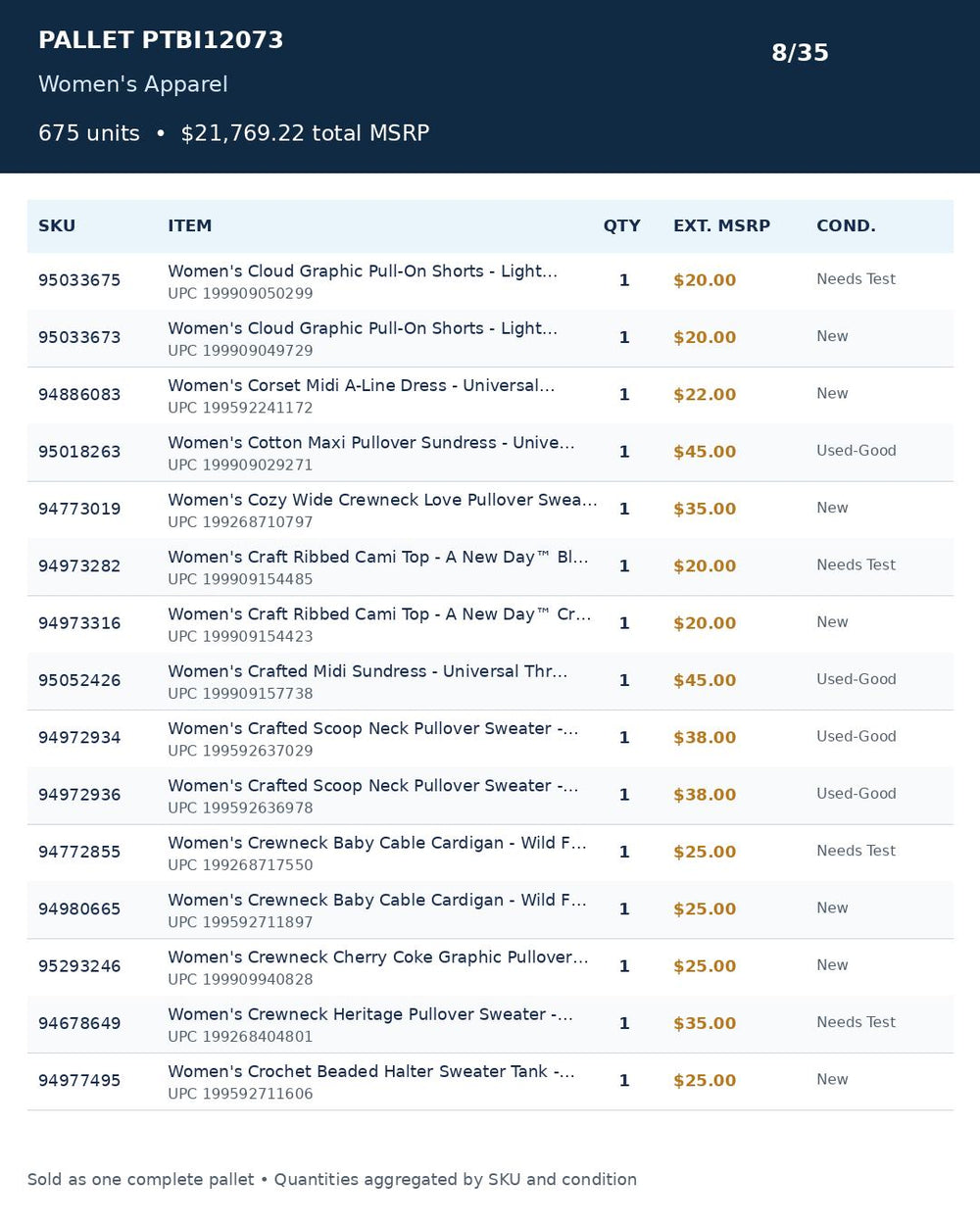Click UPC 199909154423 text
Viewport: 980px width, 1225px height.
(240, 636)
